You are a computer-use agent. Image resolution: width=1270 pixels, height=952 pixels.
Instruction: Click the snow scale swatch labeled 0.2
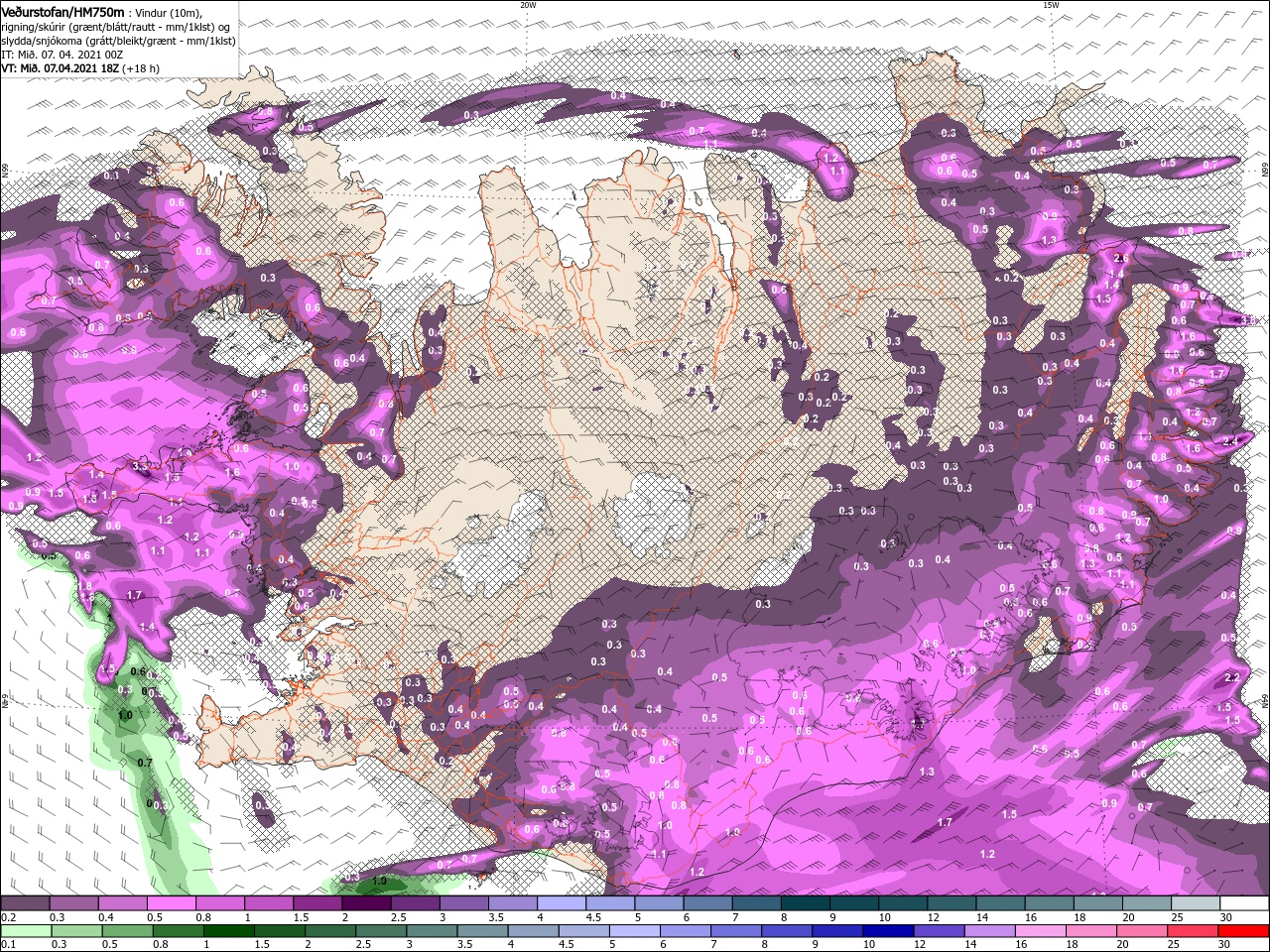coord(25,903)
